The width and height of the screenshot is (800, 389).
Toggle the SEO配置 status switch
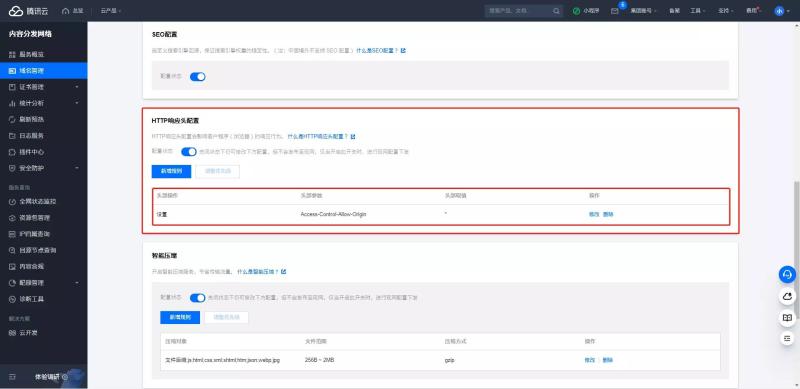(x=197, y=77)
